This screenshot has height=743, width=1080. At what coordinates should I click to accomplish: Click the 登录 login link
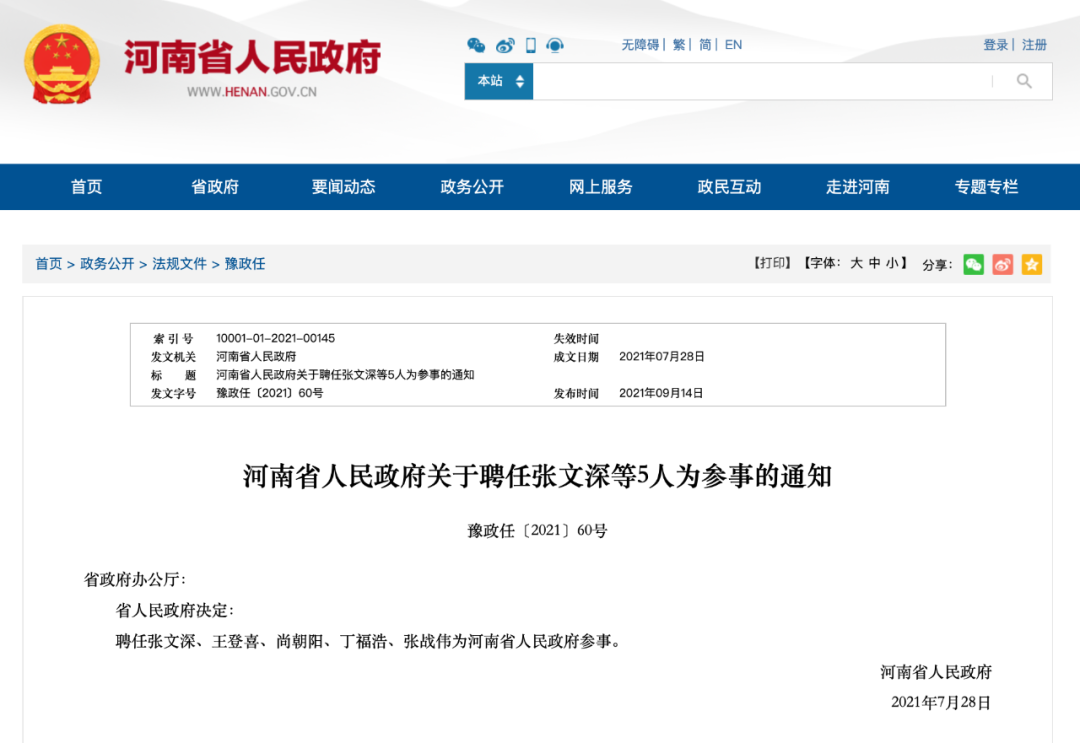[x=993, y=45]
